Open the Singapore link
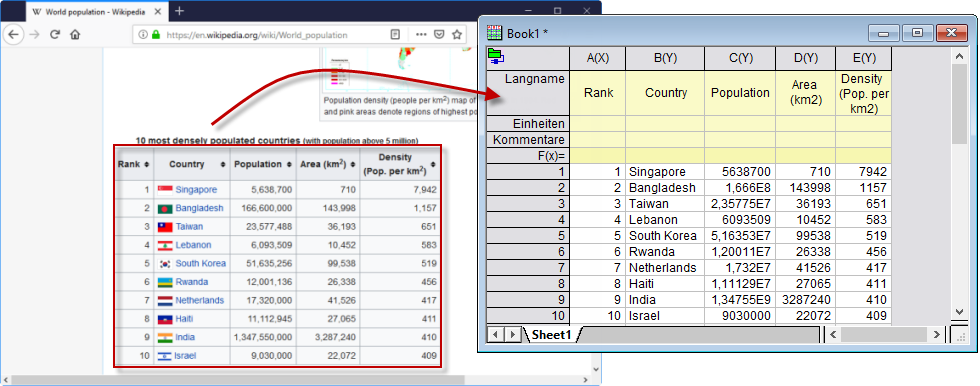 pos(196,190)
